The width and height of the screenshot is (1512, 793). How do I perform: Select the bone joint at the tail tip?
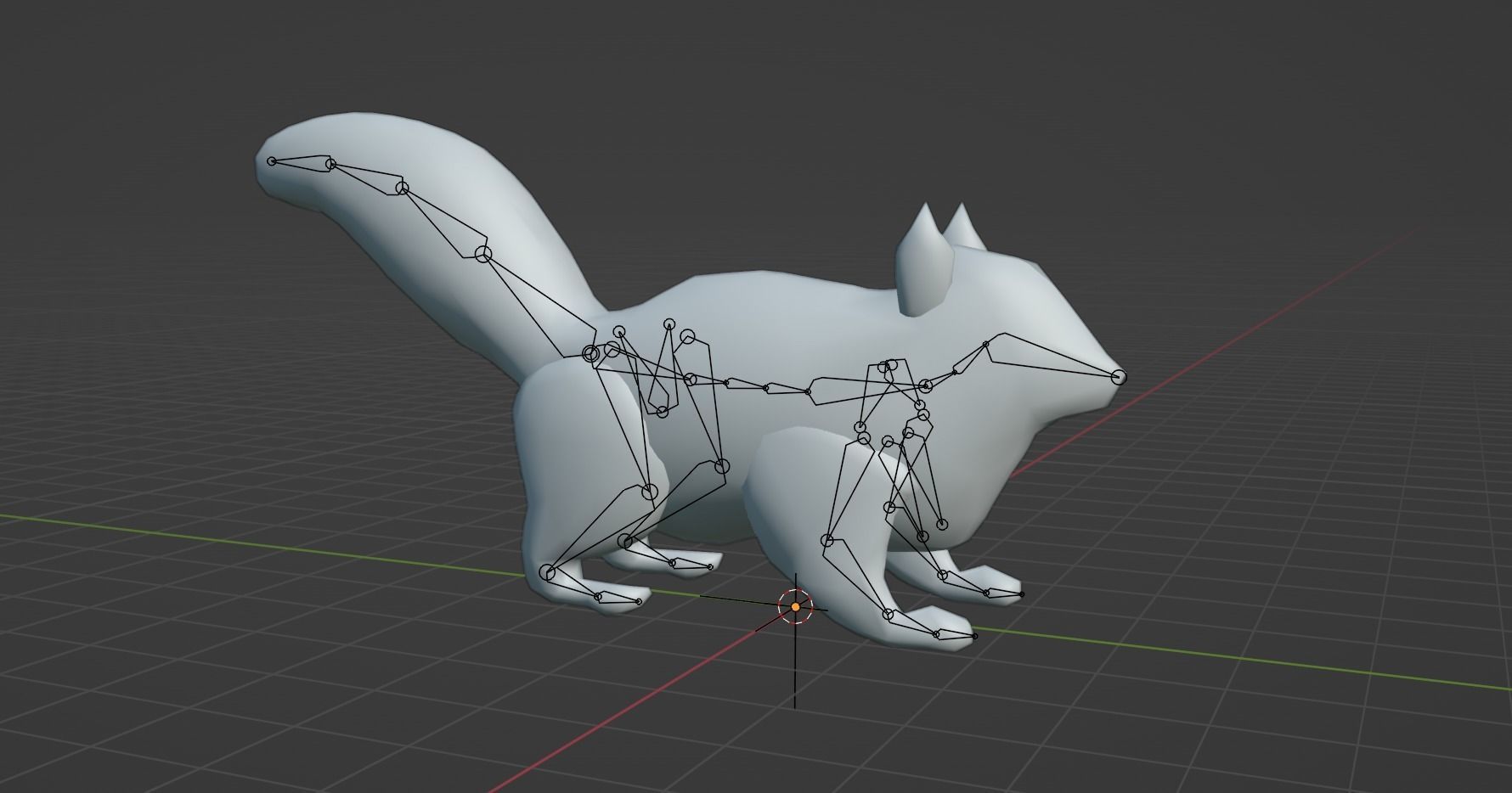[272, 161]
